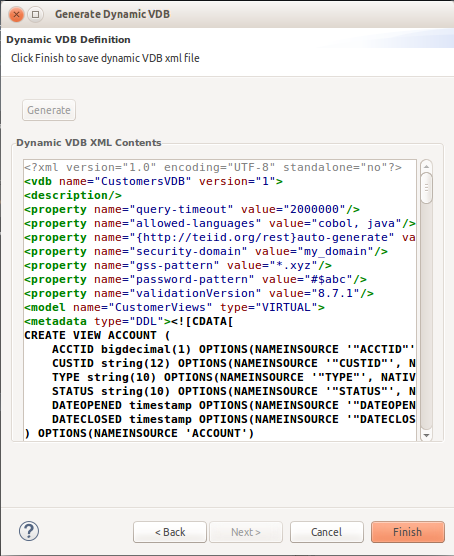The image size is (454, 556).
Task: Click the Generate button
Action: pos(49,110)
